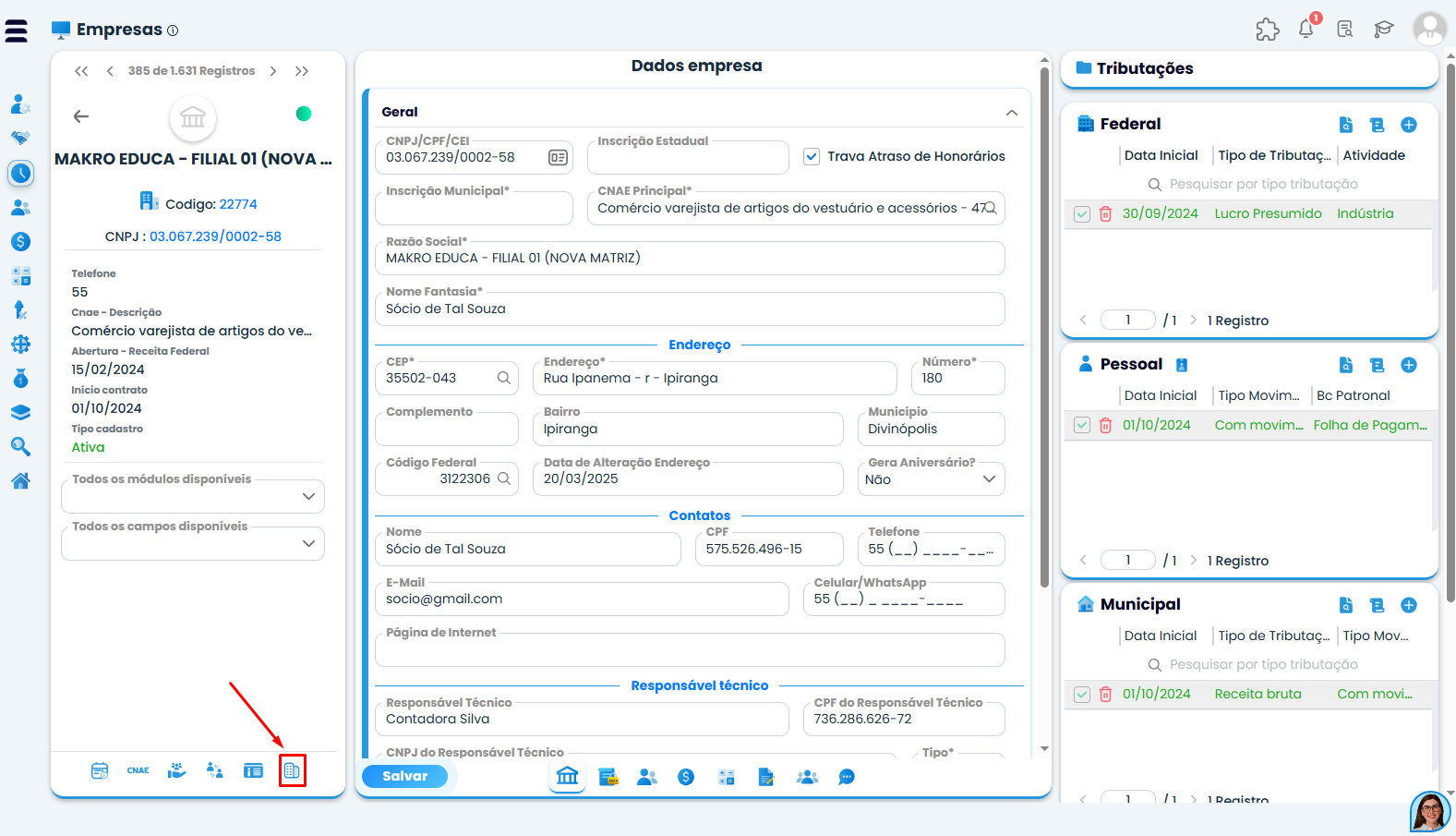Viewport: 1456px width, 836px height.
Task: Open the clock module in left sidebar
Action: tap(20, 173)
